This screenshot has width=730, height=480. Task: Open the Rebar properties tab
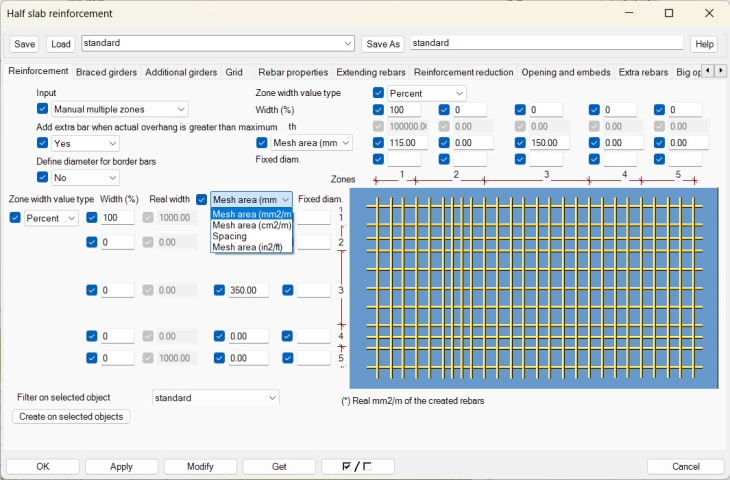pos(292,72)
